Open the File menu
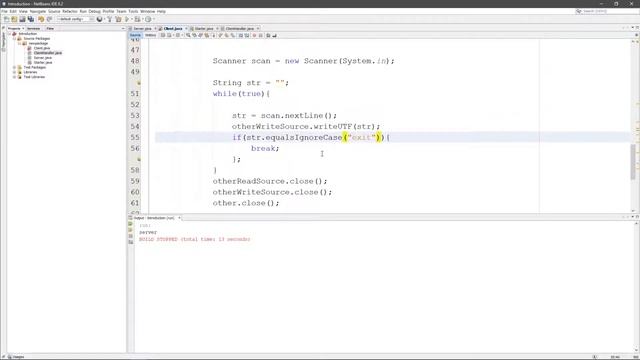Viewport: 640px width, 360px height. [4, 11]
